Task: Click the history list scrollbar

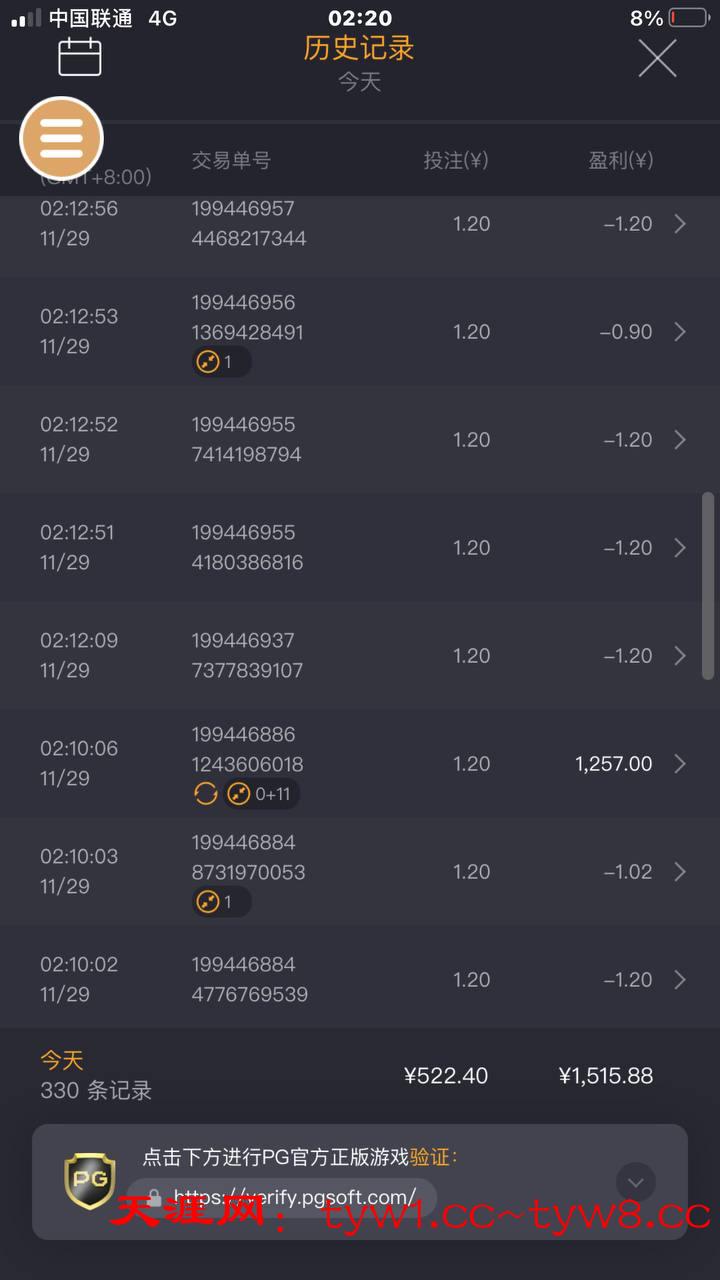Action: tap(708, 585)
